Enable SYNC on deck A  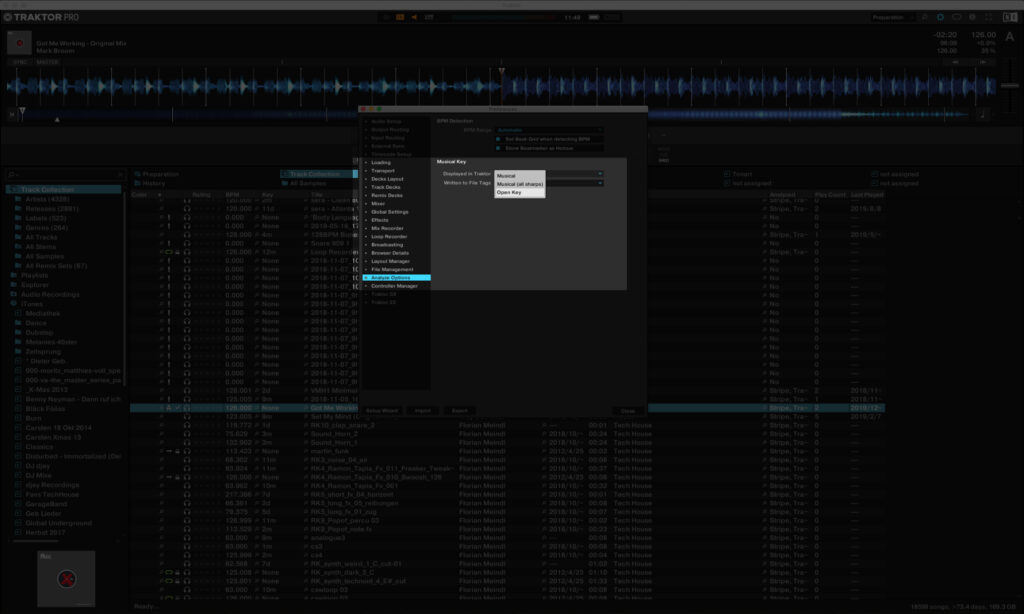coord(20,62)
